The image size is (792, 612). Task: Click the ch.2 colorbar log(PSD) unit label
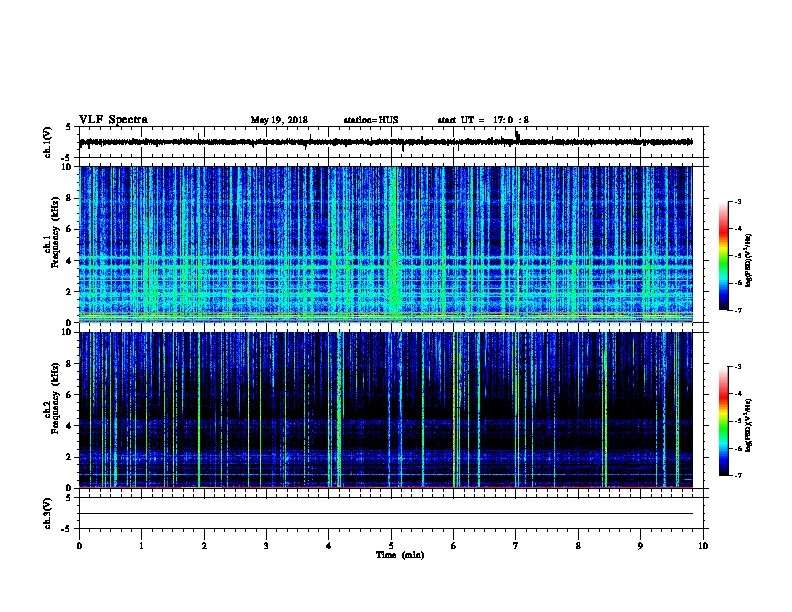click(748, 425)
